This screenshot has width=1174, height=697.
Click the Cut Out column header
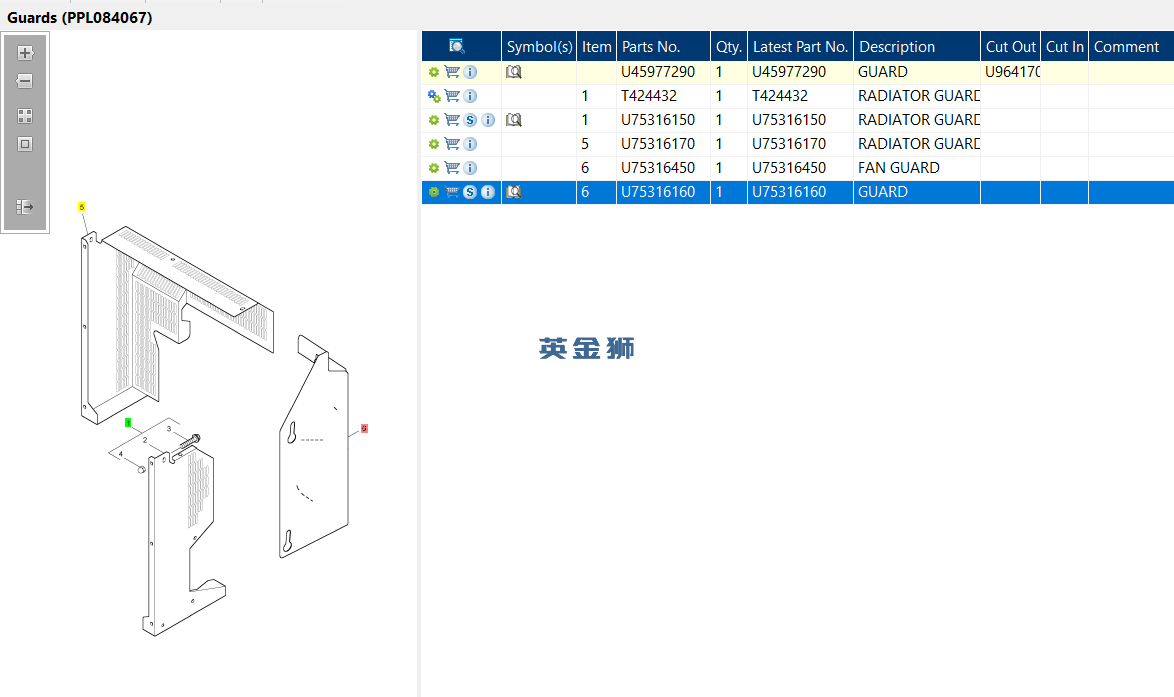click(1010, 46)
